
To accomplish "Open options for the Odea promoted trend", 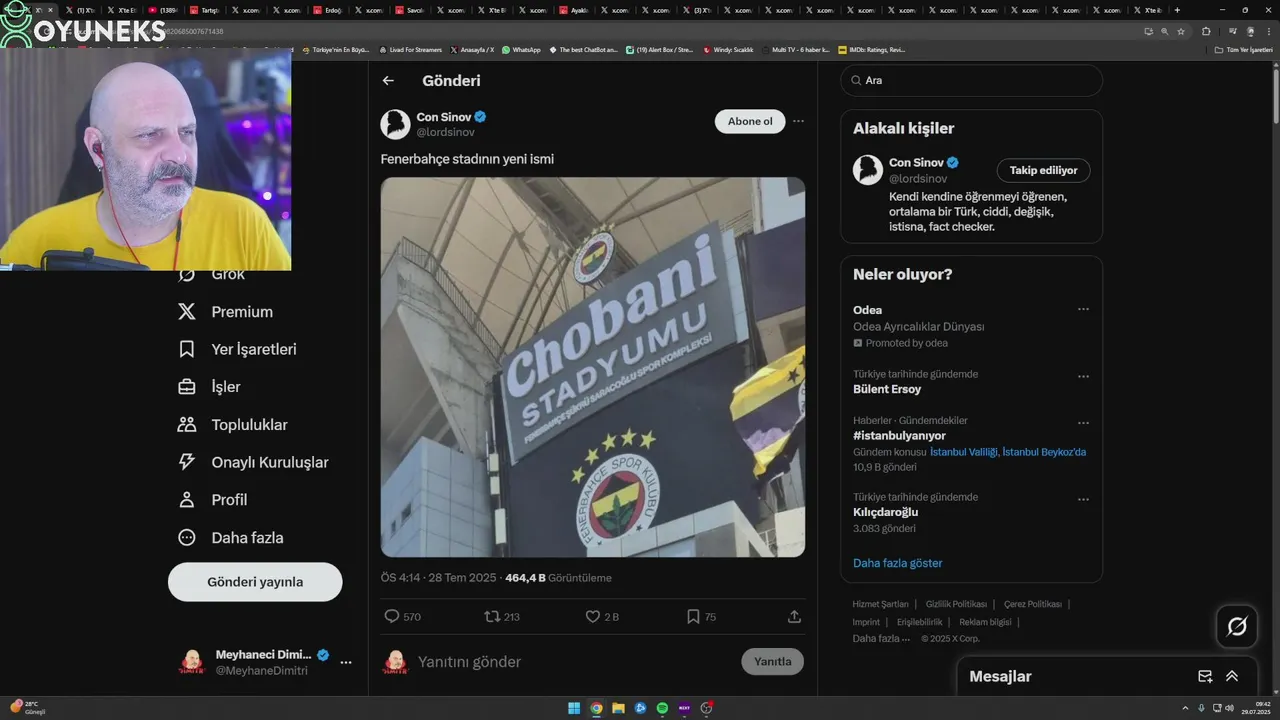I will (1083, 310).
